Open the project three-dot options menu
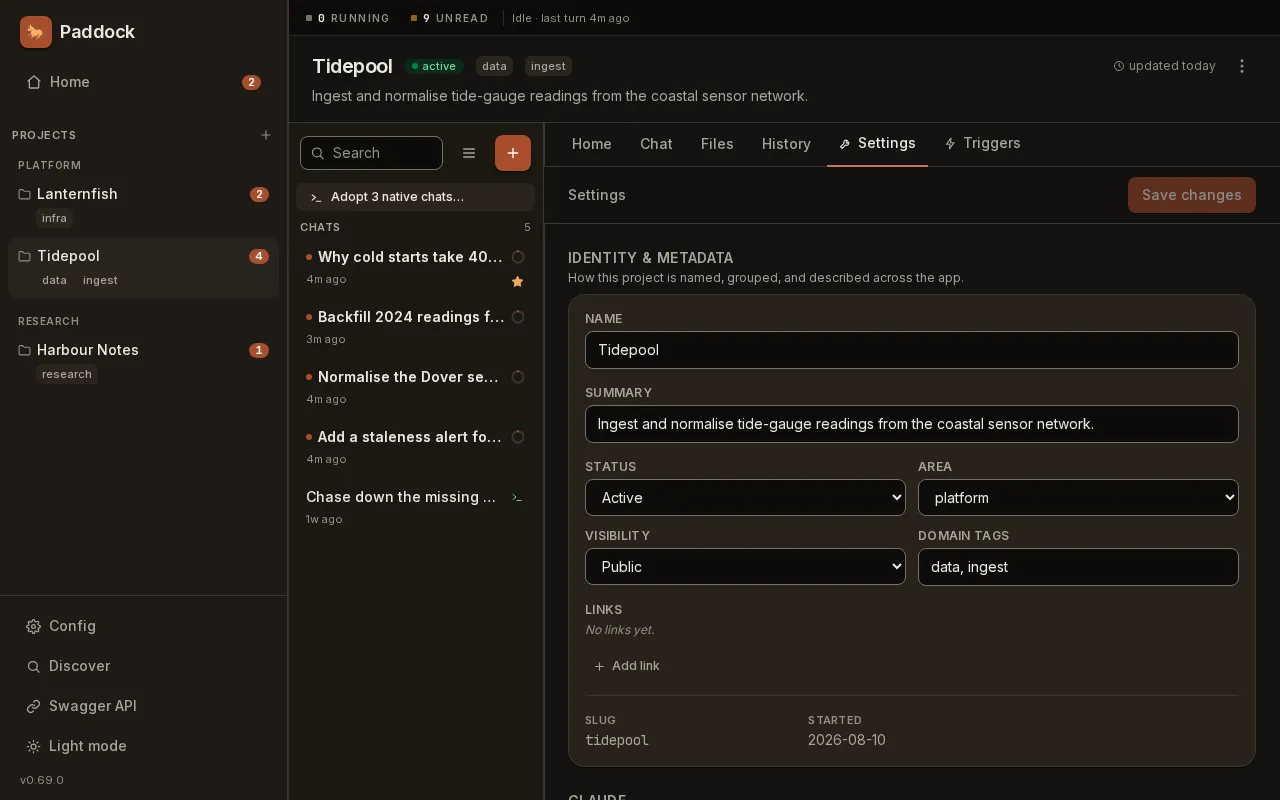Screen dimensions: 1280x800 1242,66
